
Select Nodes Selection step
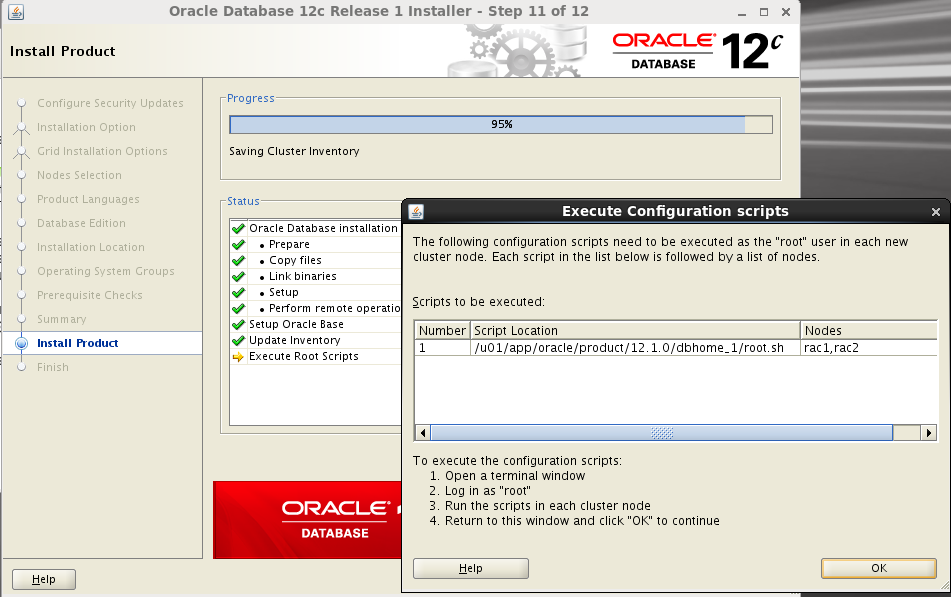(79, 175)
